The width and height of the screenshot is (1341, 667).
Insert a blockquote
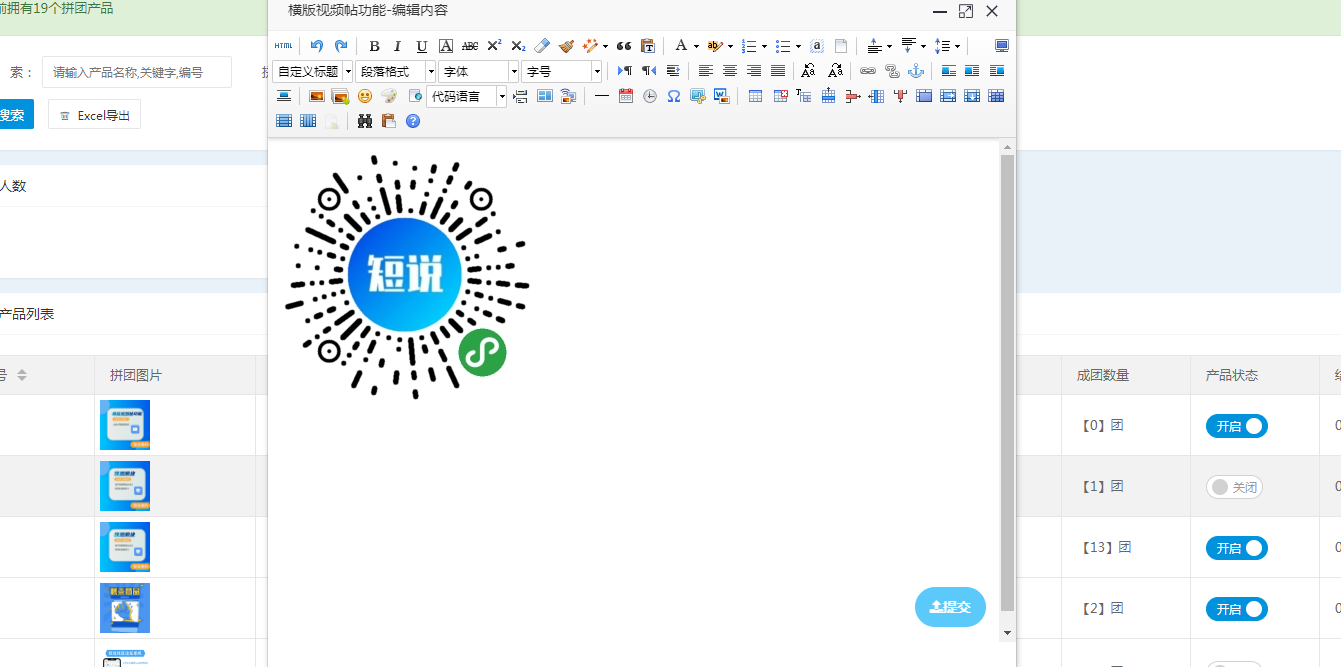pos(624,46)
